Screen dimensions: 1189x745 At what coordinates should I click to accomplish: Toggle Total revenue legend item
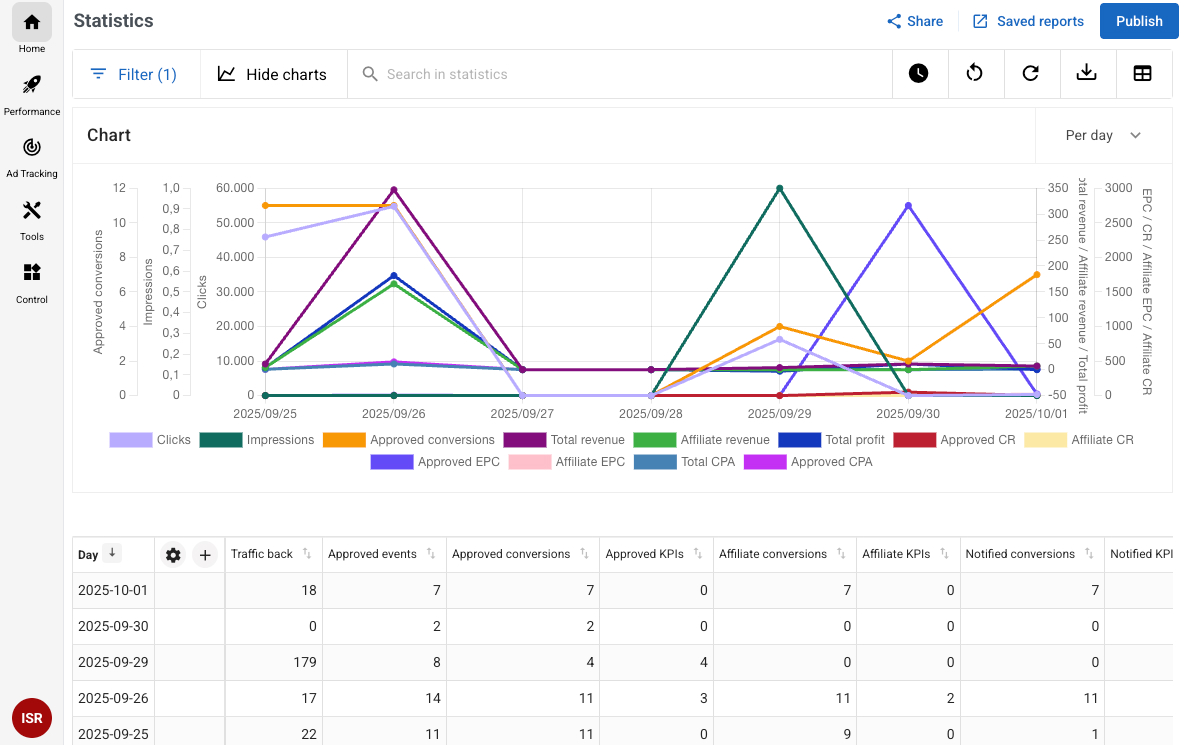(x=564, y=440)
